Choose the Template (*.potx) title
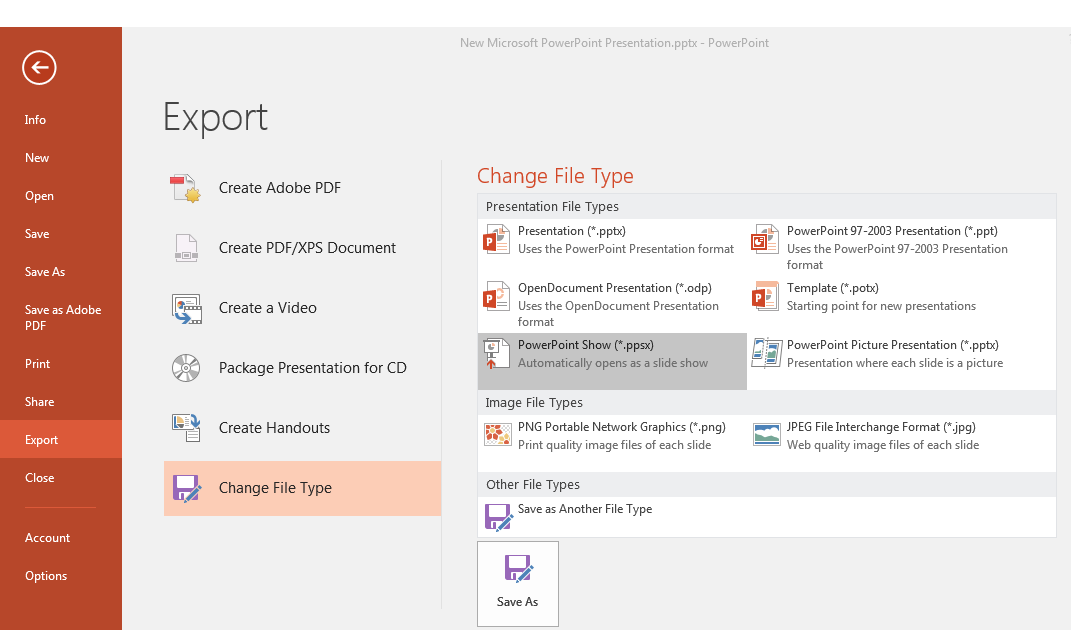Image resolution: width=1071 pixels, height=630 pixels. (833, 288)
